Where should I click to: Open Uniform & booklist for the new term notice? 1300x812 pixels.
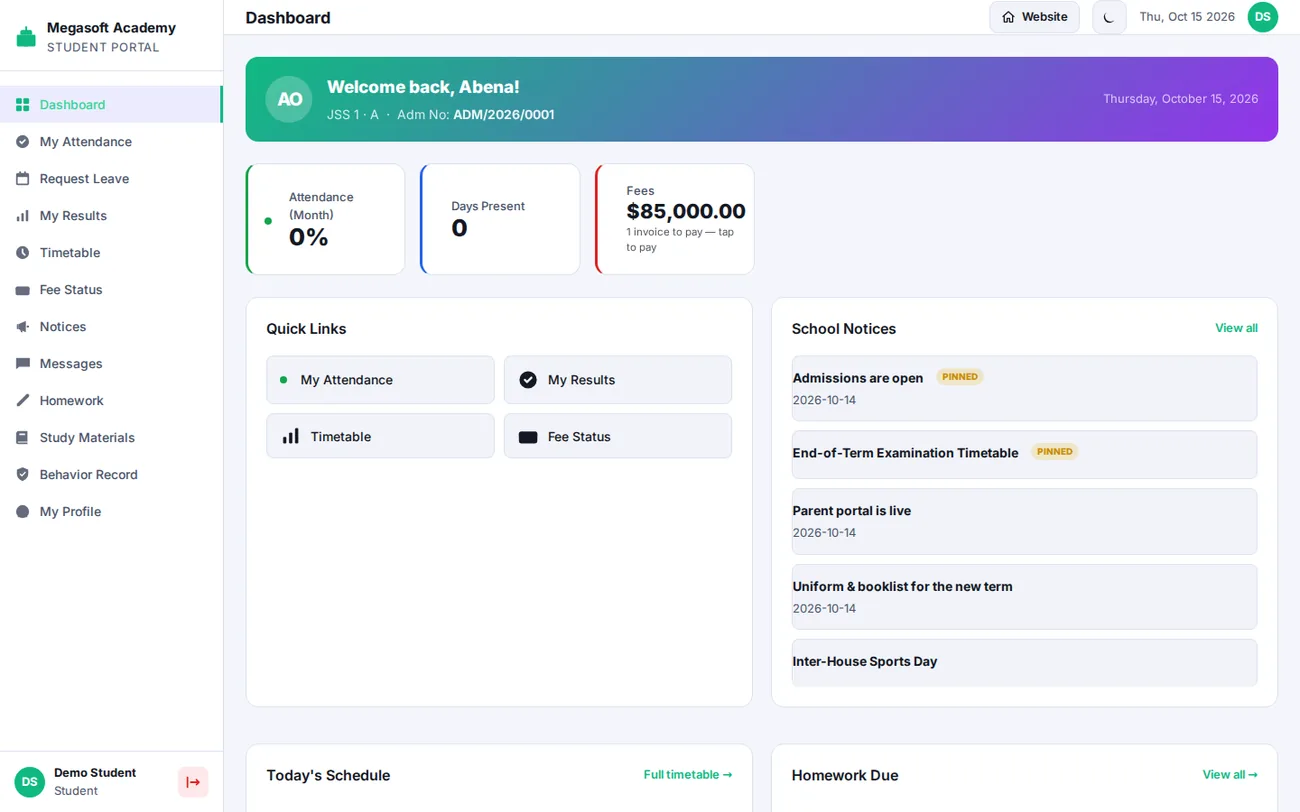point(1024,597)
